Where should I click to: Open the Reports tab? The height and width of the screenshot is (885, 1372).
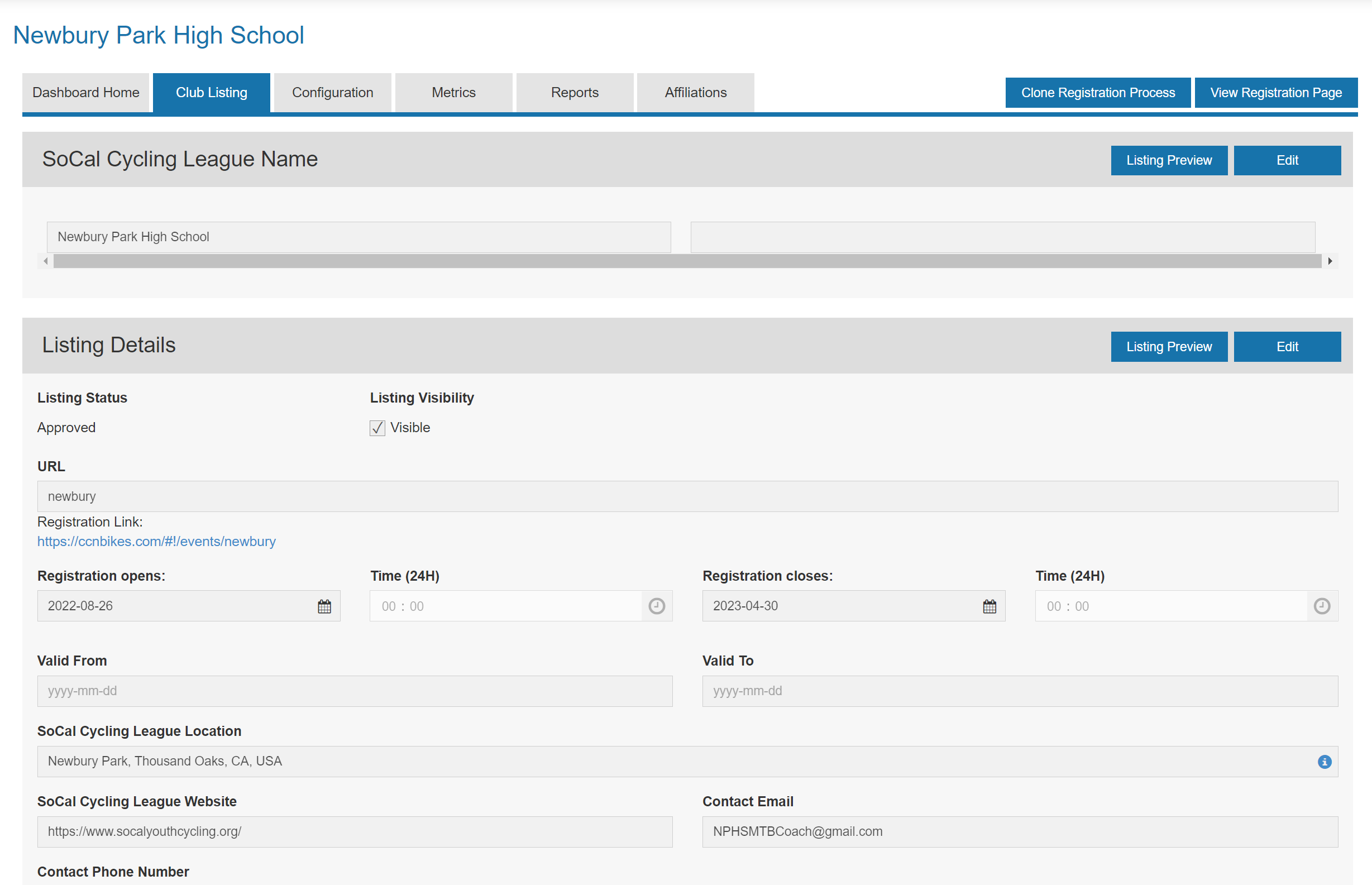tap(574, 93)
